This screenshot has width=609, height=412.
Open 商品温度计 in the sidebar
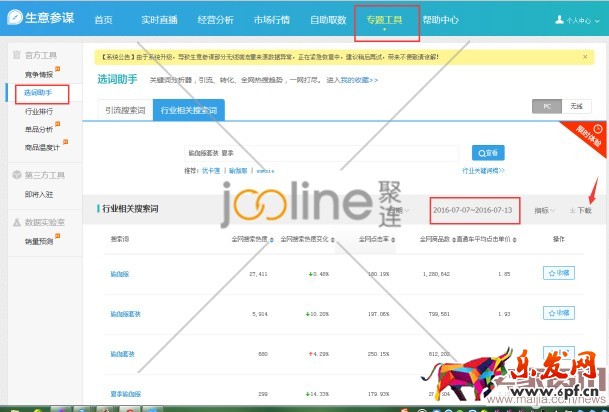pyautogui.click(x=42, y=148)
